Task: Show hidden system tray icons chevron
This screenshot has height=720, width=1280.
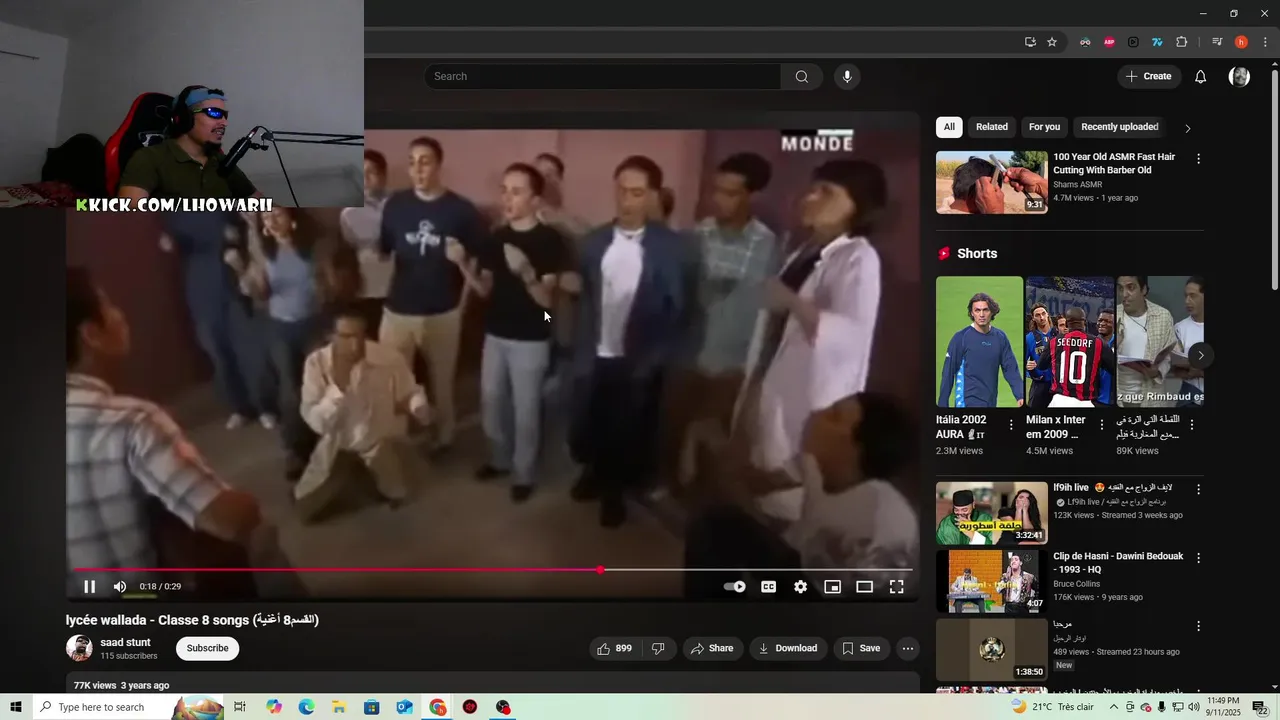Action: pos(1114,707)
